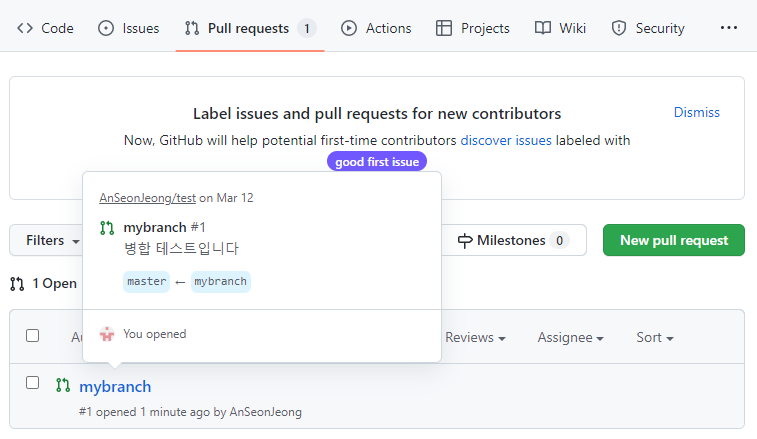Open the Reviews filter dropdown
This screenshot has height=439, width=757.
(474, 338)
